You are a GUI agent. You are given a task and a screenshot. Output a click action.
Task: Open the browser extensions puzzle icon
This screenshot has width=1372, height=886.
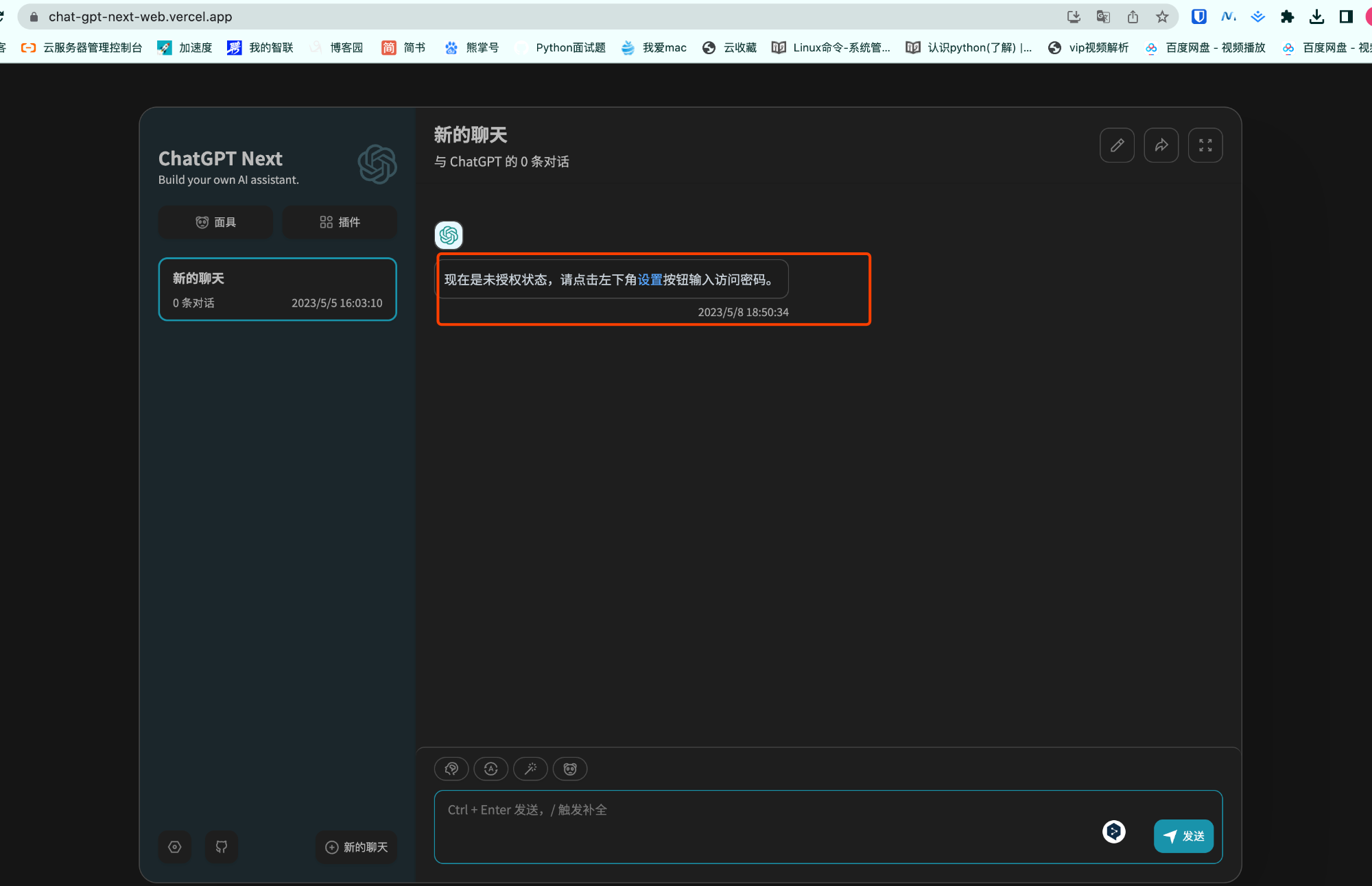tap(1288, 16)
